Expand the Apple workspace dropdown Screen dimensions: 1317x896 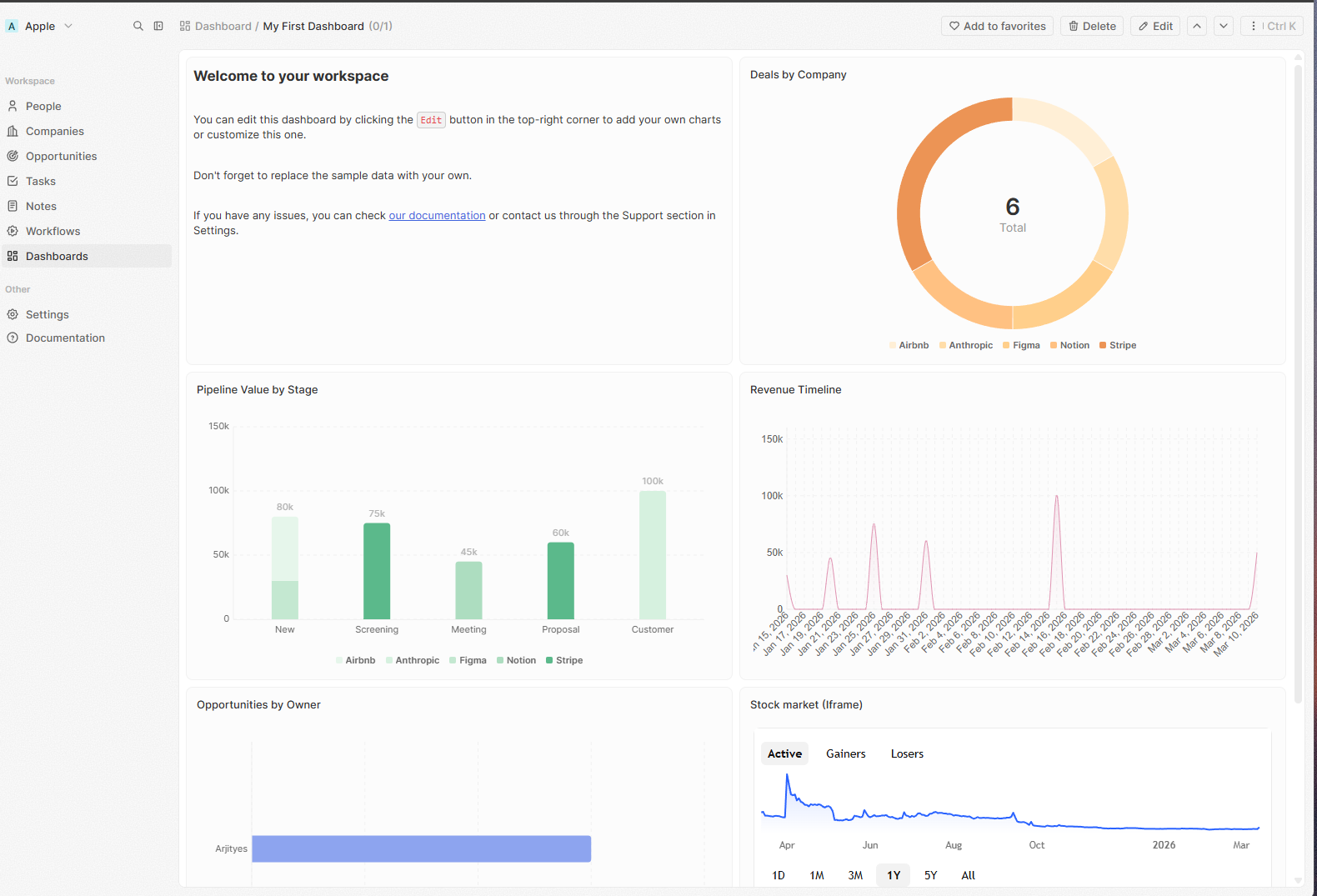40,26
